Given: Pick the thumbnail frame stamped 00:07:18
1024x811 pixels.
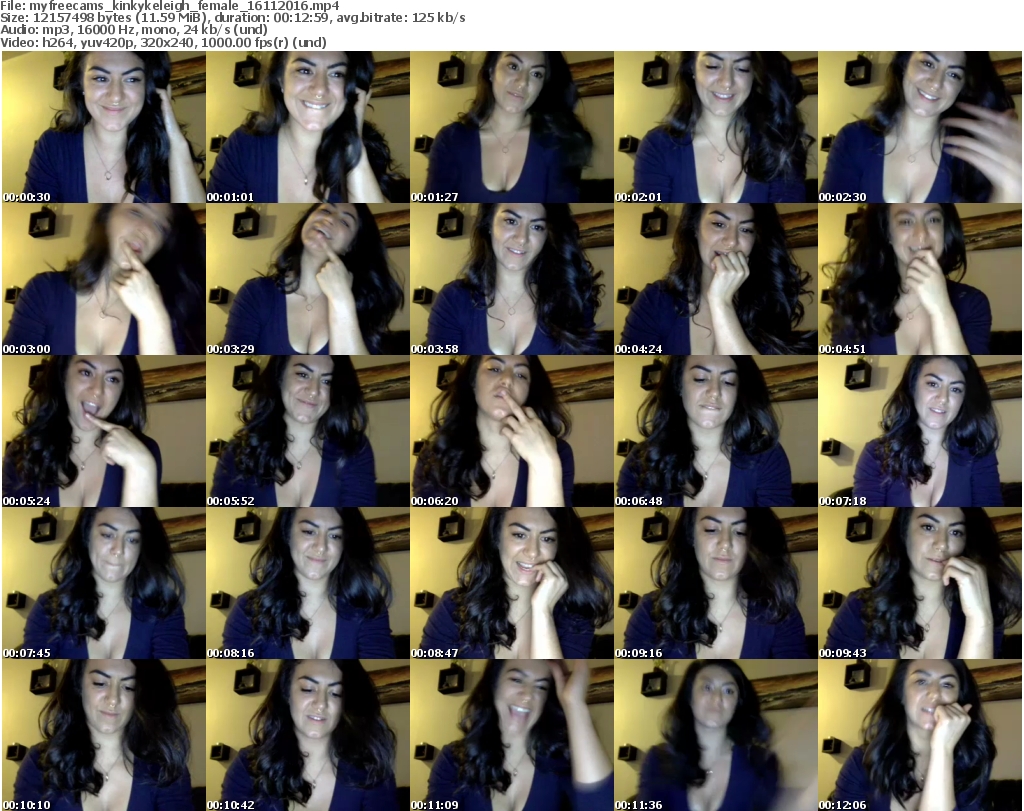Looking at the screenshot, I should point(920,431).
